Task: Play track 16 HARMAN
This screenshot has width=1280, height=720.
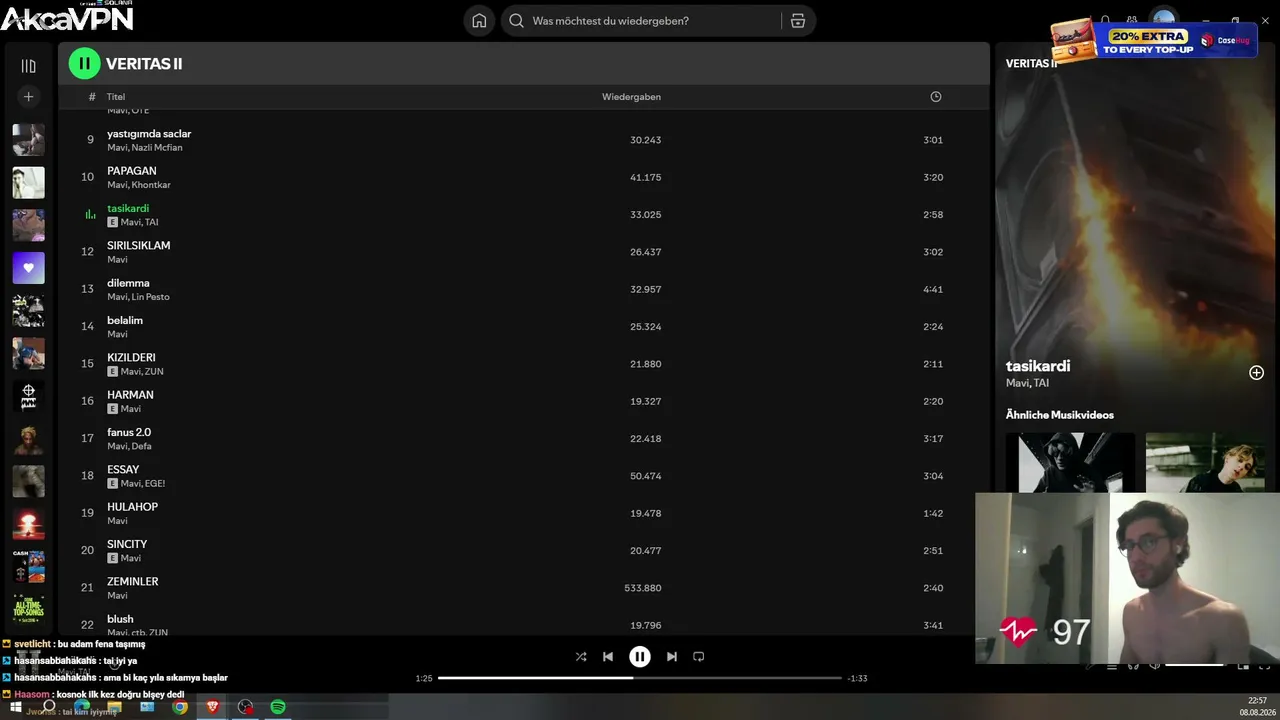Action: click(524, 401)
